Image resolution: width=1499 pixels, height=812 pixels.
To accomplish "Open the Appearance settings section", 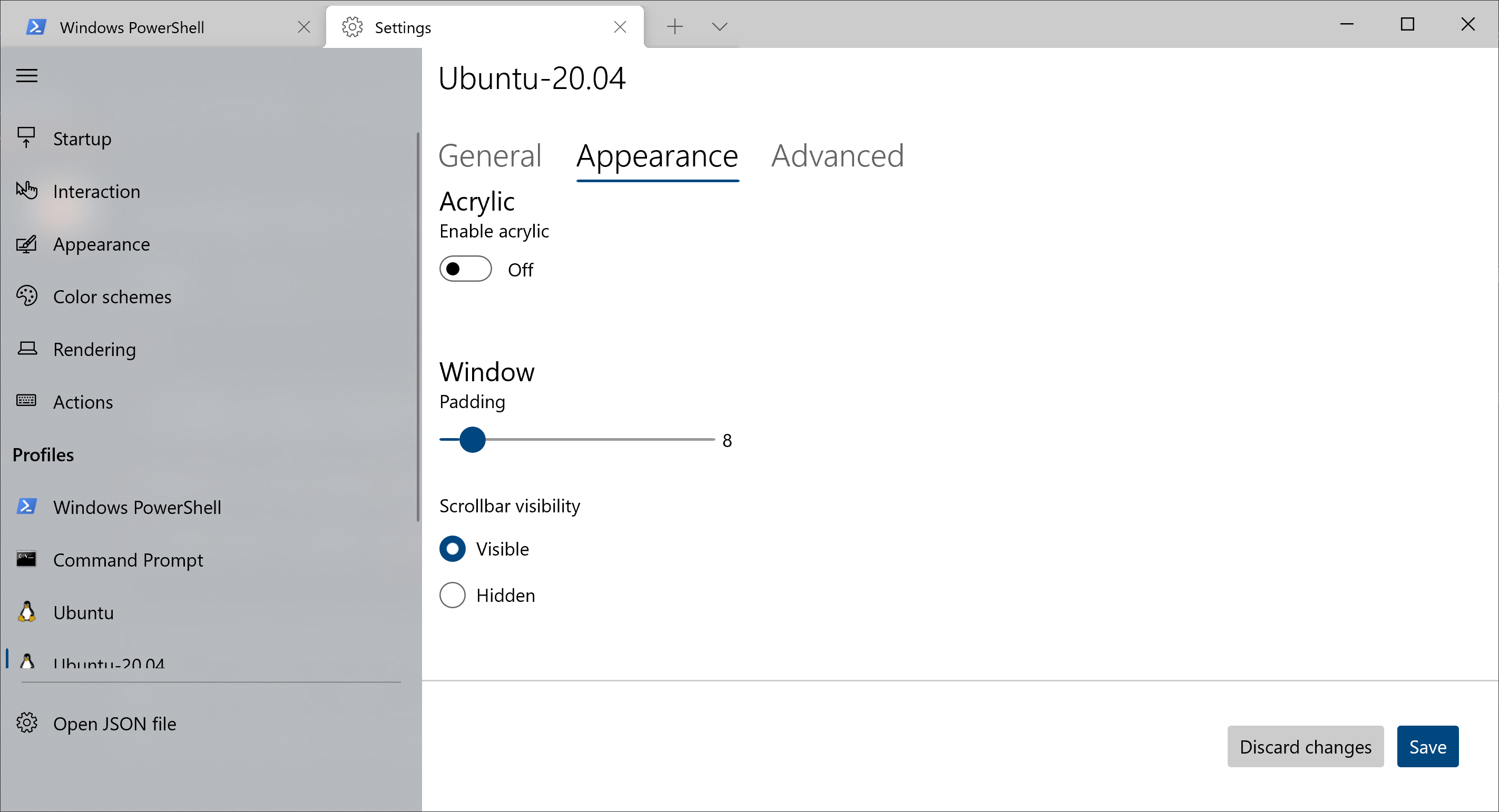I will (101, 244).
